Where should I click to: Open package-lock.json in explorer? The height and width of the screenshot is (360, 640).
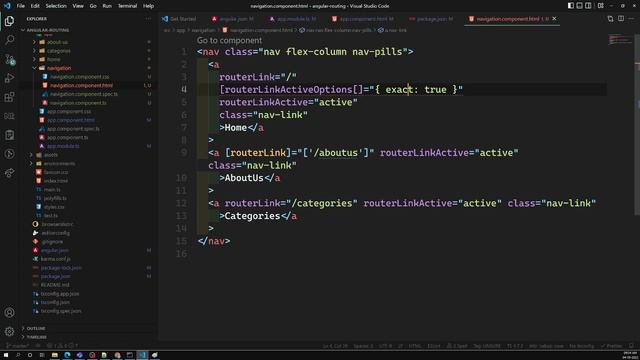pyautogui.click(x=61, y=268)
